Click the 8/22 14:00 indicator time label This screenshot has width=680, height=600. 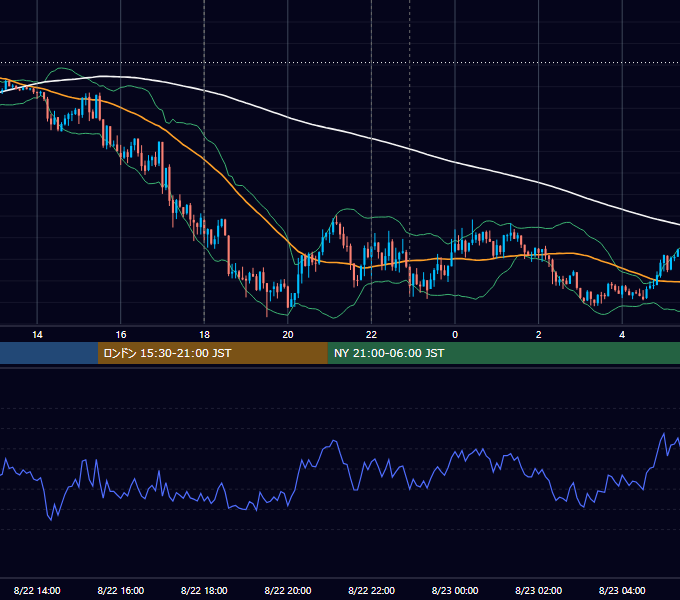pos(37,590)
